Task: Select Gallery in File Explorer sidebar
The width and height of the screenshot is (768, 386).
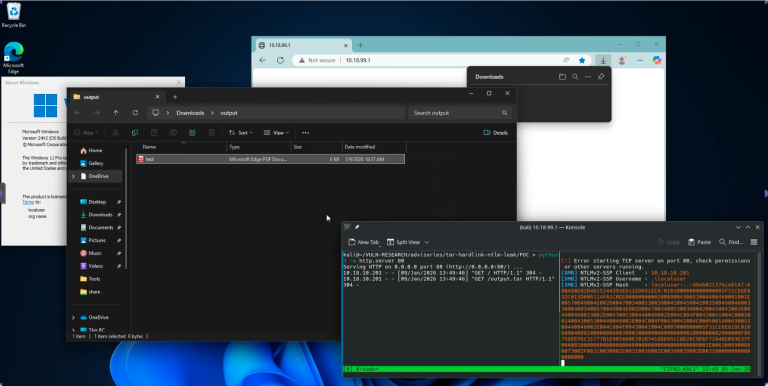Action: [x=96, y=163]
